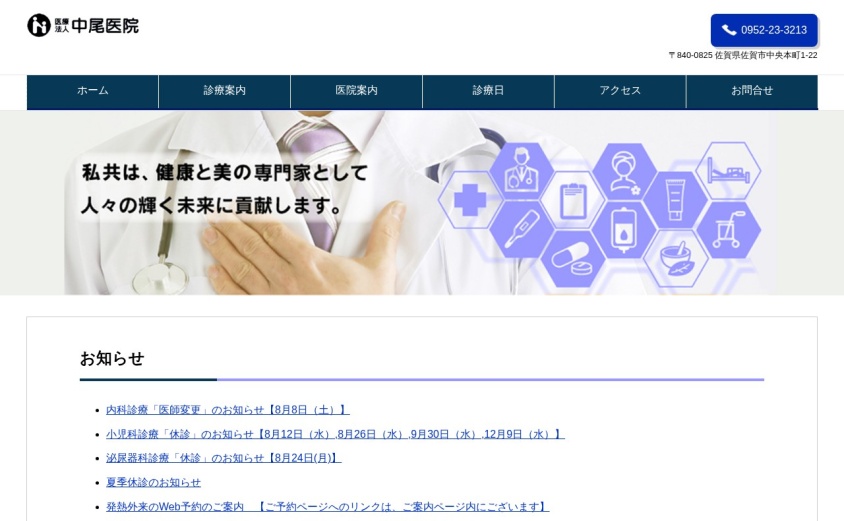Click the cosmetic tube hexagon icon
Screen dimensions: 844x521
click(x=676, y=200)
